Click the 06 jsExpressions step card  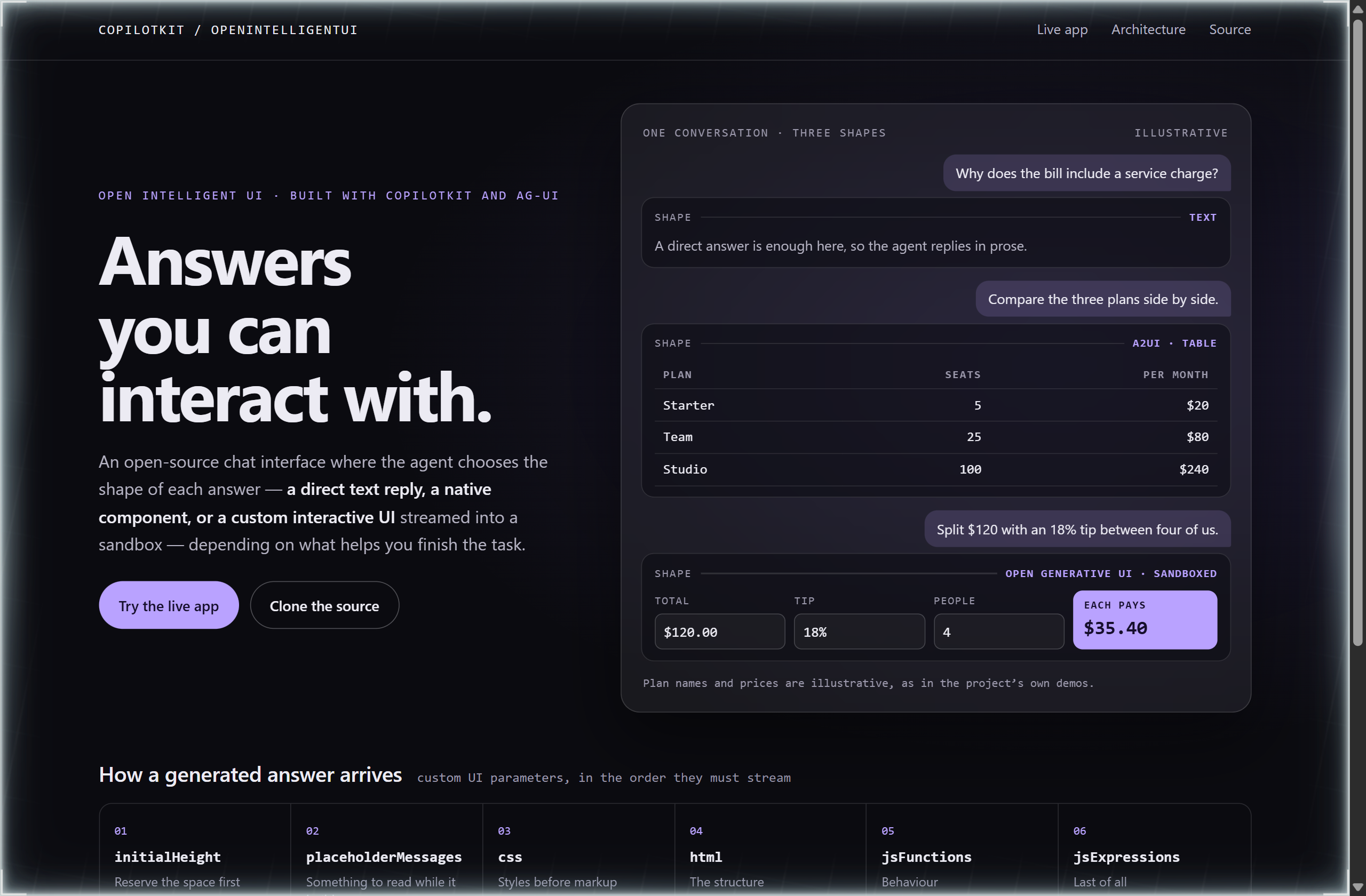tap(1154, 849)
